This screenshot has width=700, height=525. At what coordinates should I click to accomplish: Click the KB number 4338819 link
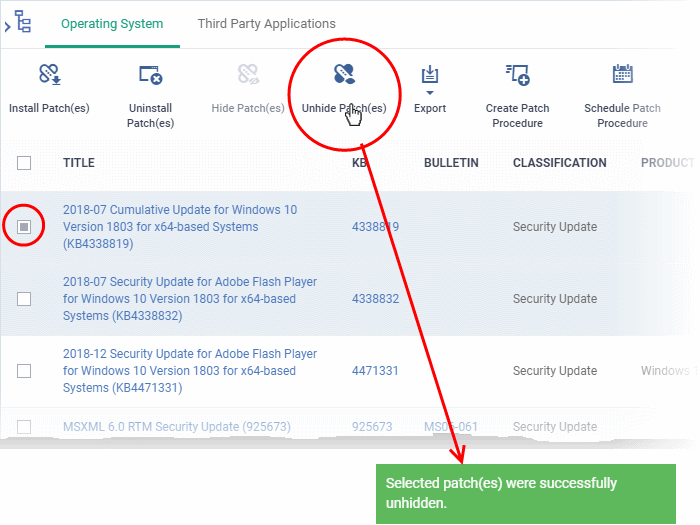tap(375, 227)
